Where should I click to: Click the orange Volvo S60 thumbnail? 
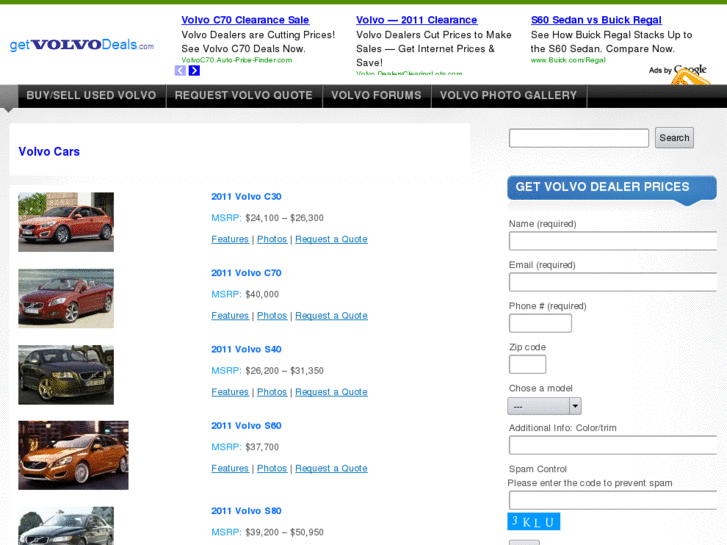(x=73, y=455)
